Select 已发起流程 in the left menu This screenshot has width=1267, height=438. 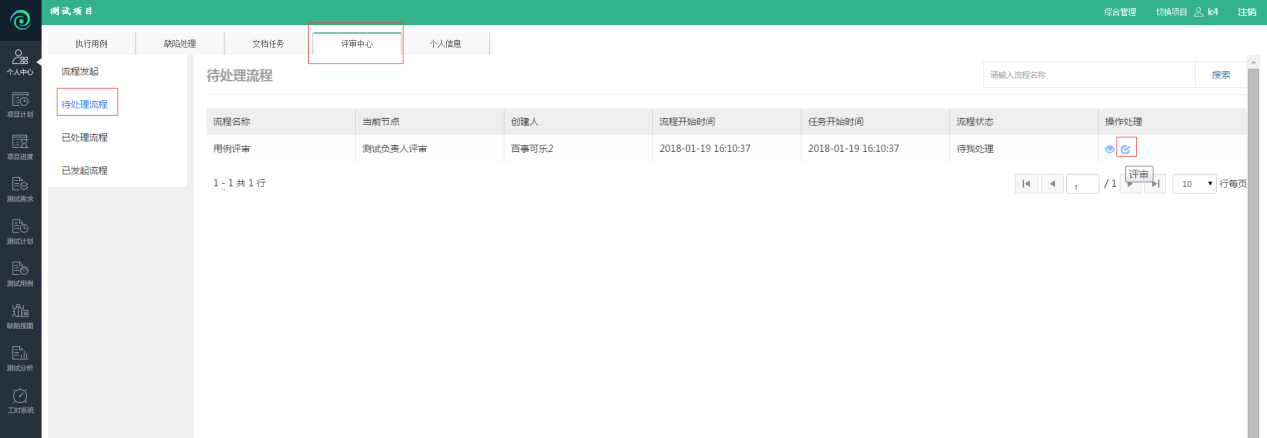click(84, 170)
